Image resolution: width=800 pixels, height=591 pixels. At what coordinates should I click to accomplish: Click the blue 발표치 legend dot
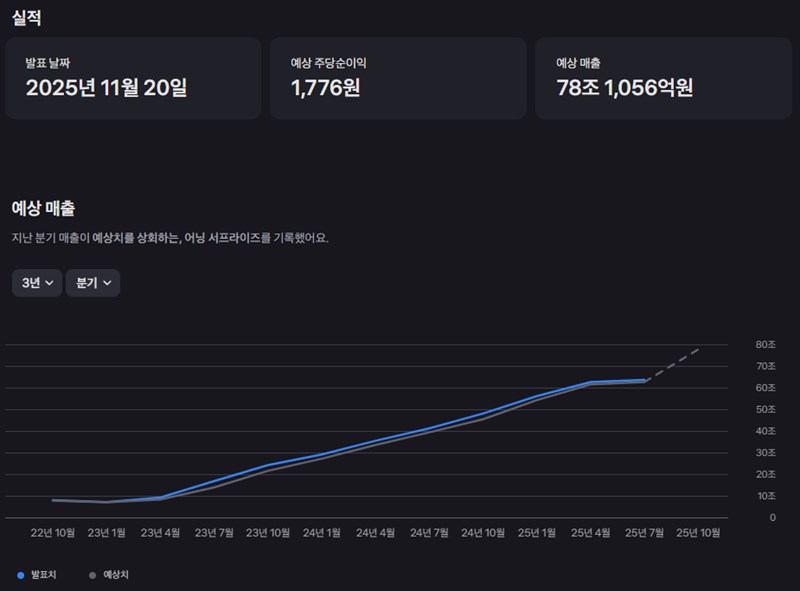(21, 575)
